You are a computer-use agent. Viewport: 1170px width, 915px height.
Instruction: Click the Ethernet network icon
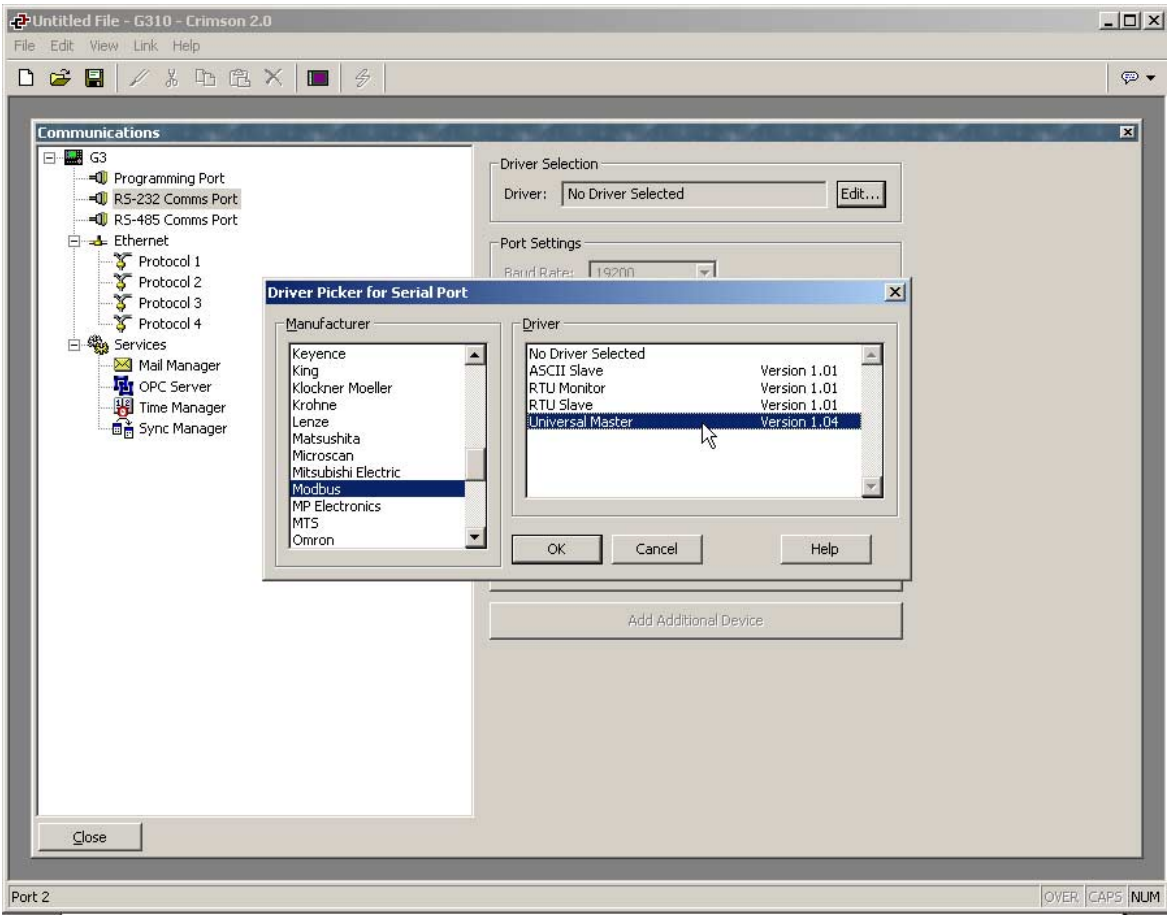pyautogui.click(x=98, y=241)
